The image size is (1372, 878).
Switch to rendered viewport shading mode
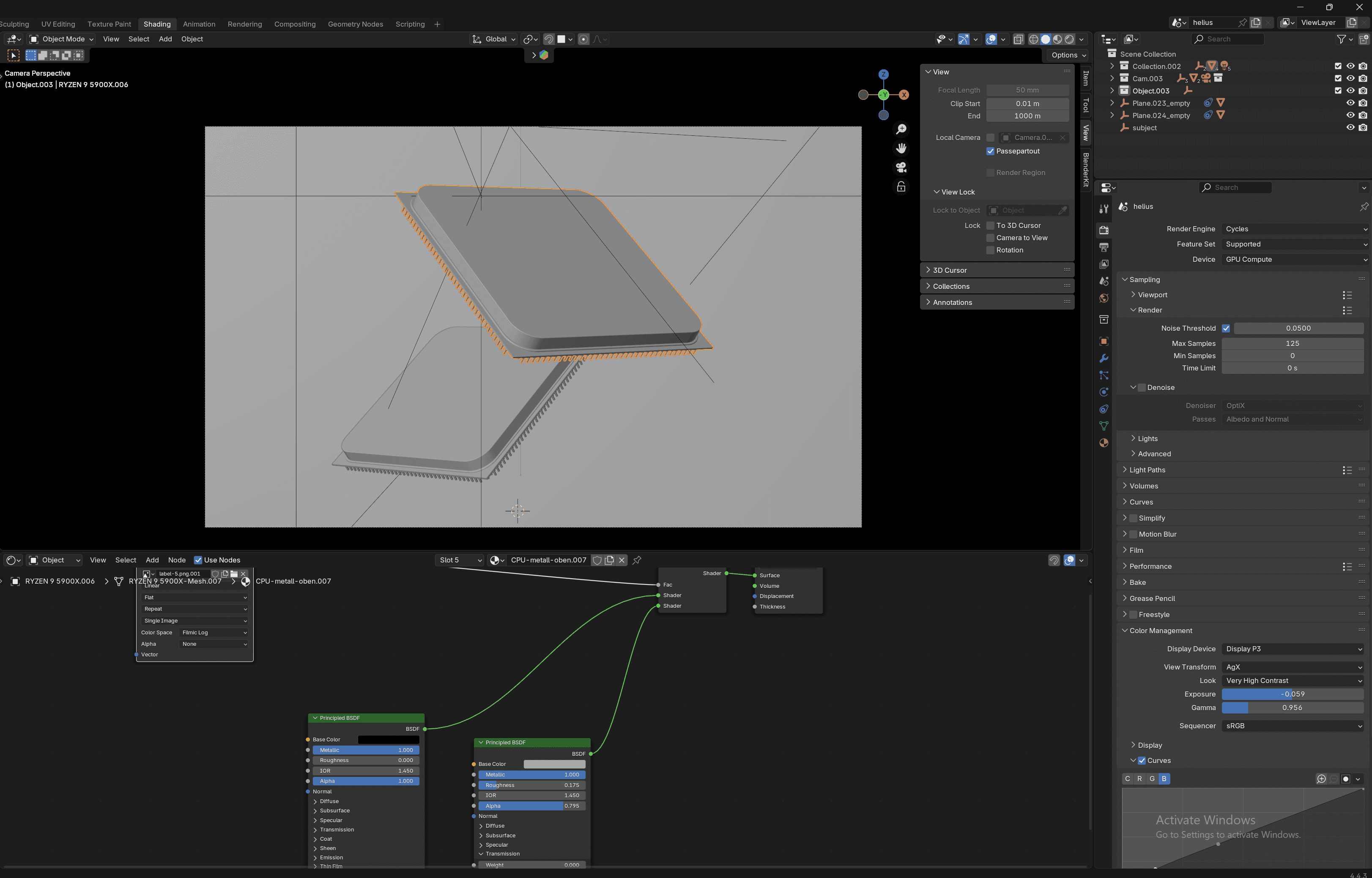pyautogui.click(x=1069, y=39)
